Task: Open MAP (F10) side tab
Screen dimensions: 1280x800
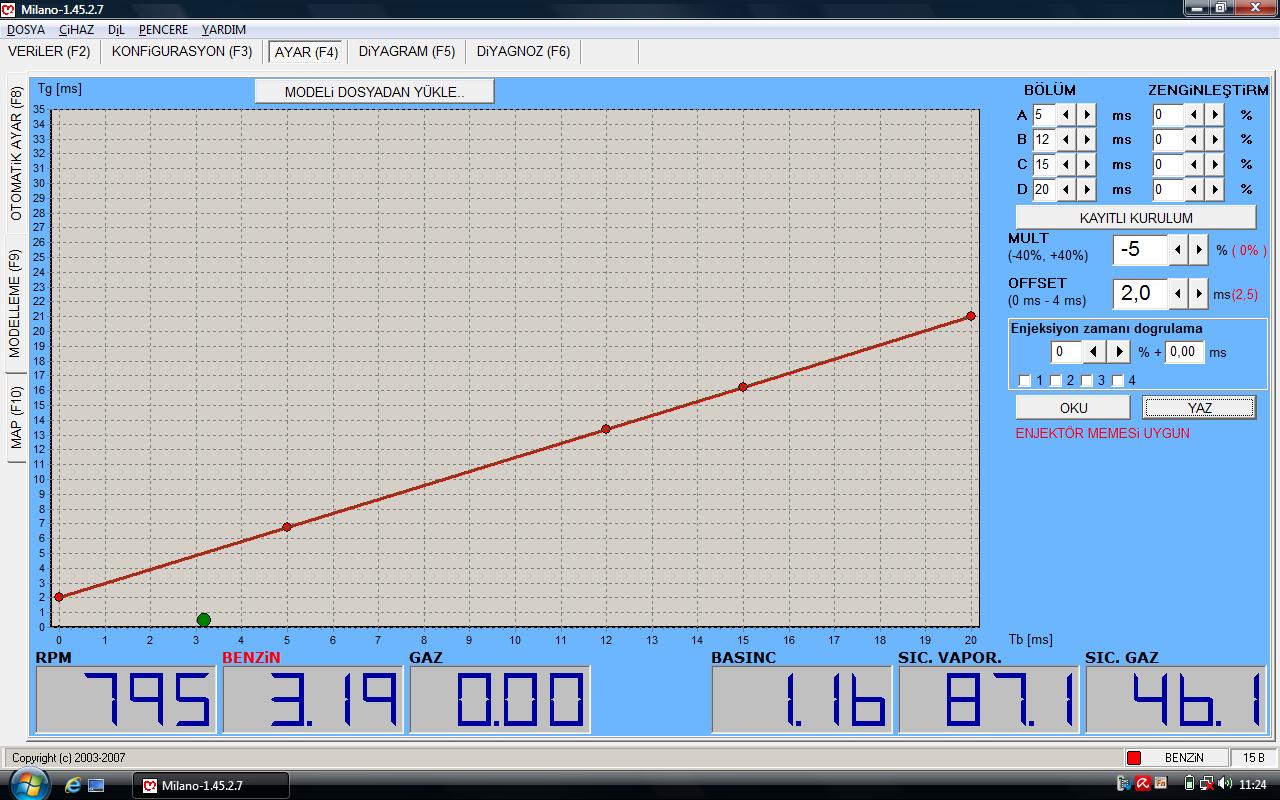Action: pos(16,418)
